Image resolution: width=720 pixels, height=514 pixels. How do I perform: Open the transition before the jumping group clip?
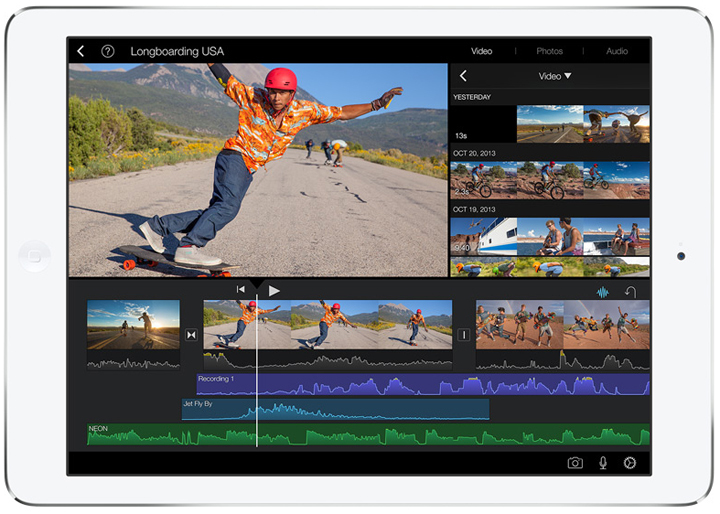[x=464, y=335]
